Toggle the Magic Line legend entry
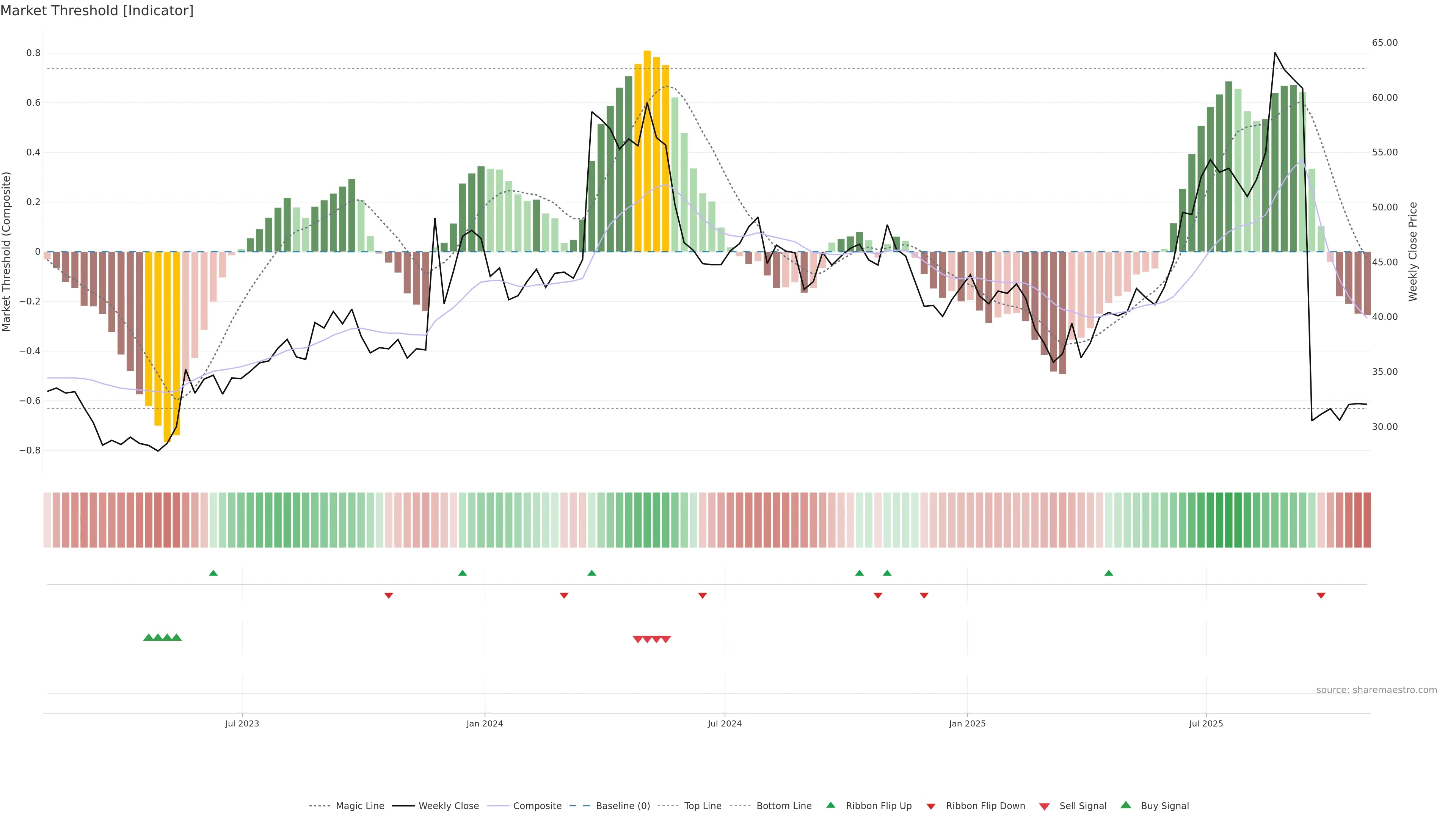This screenshot has width=1456, height=819. pos(359,806)
